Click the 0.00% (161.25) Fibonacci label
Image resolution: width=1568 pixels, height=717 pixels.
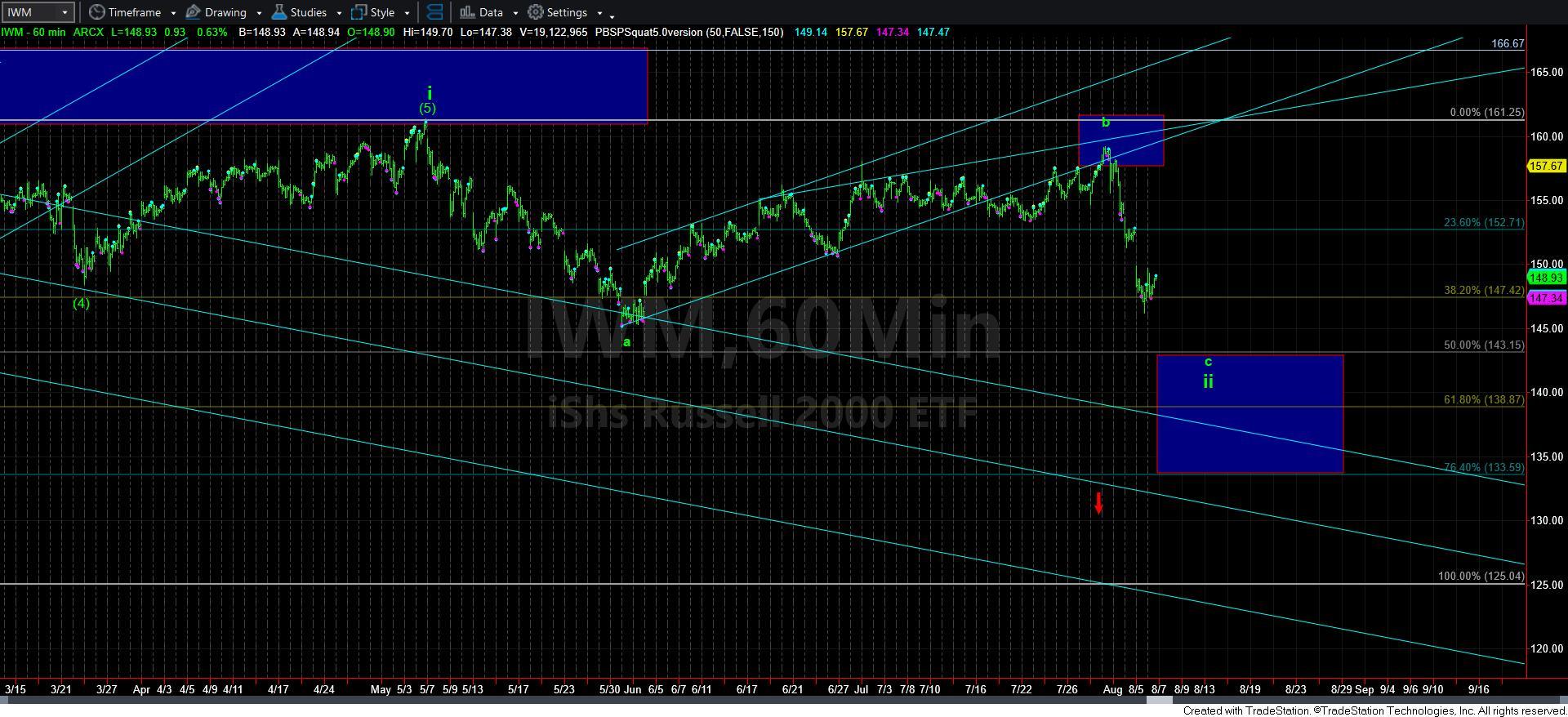1486,113
